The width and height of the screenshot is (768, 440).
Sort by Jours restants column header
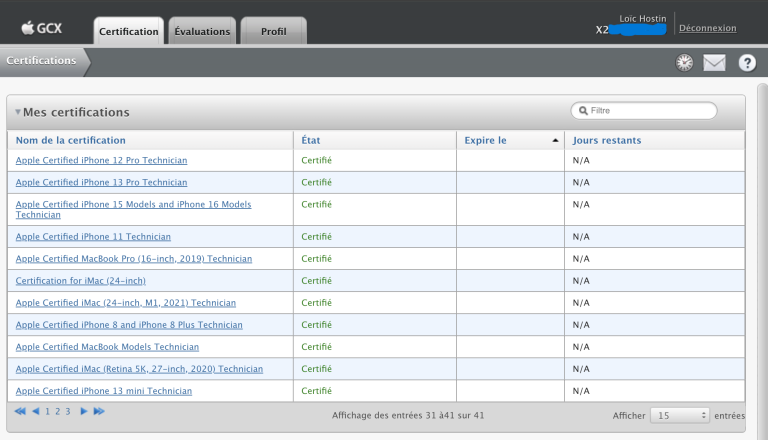click(x=607, y=140)
